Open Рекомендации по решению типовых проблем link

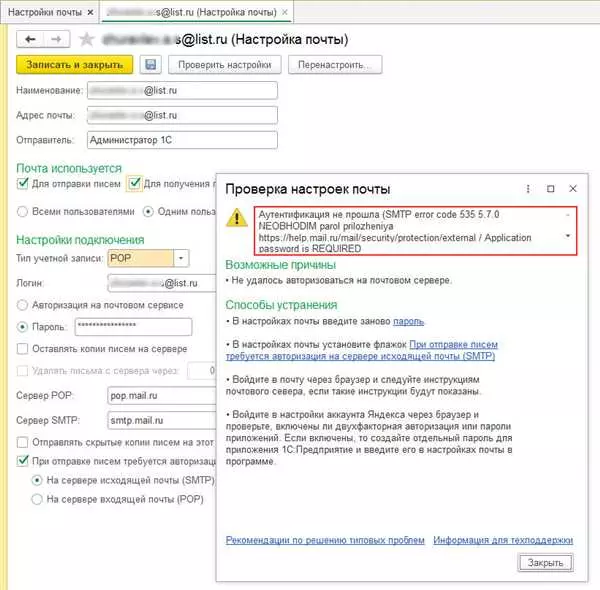[x=325, y=540]
